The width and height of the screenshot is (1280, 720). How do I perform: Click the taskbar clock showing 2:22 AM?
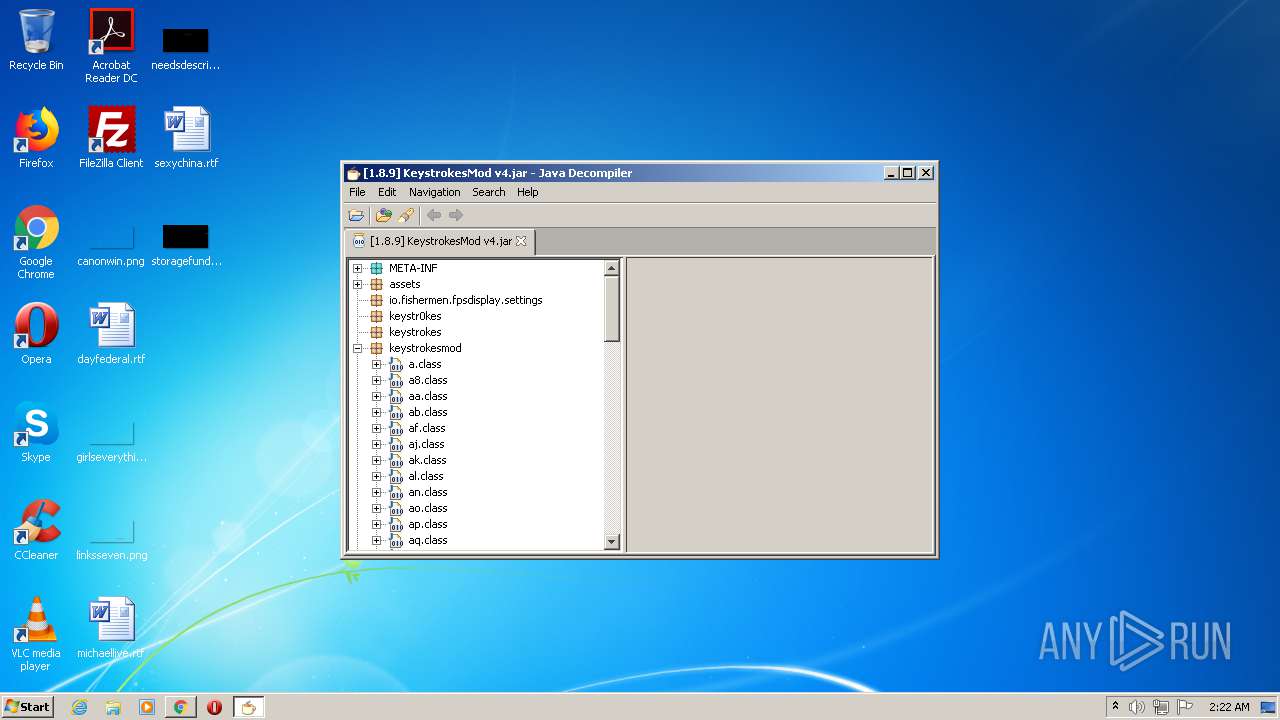[1229, 707]
